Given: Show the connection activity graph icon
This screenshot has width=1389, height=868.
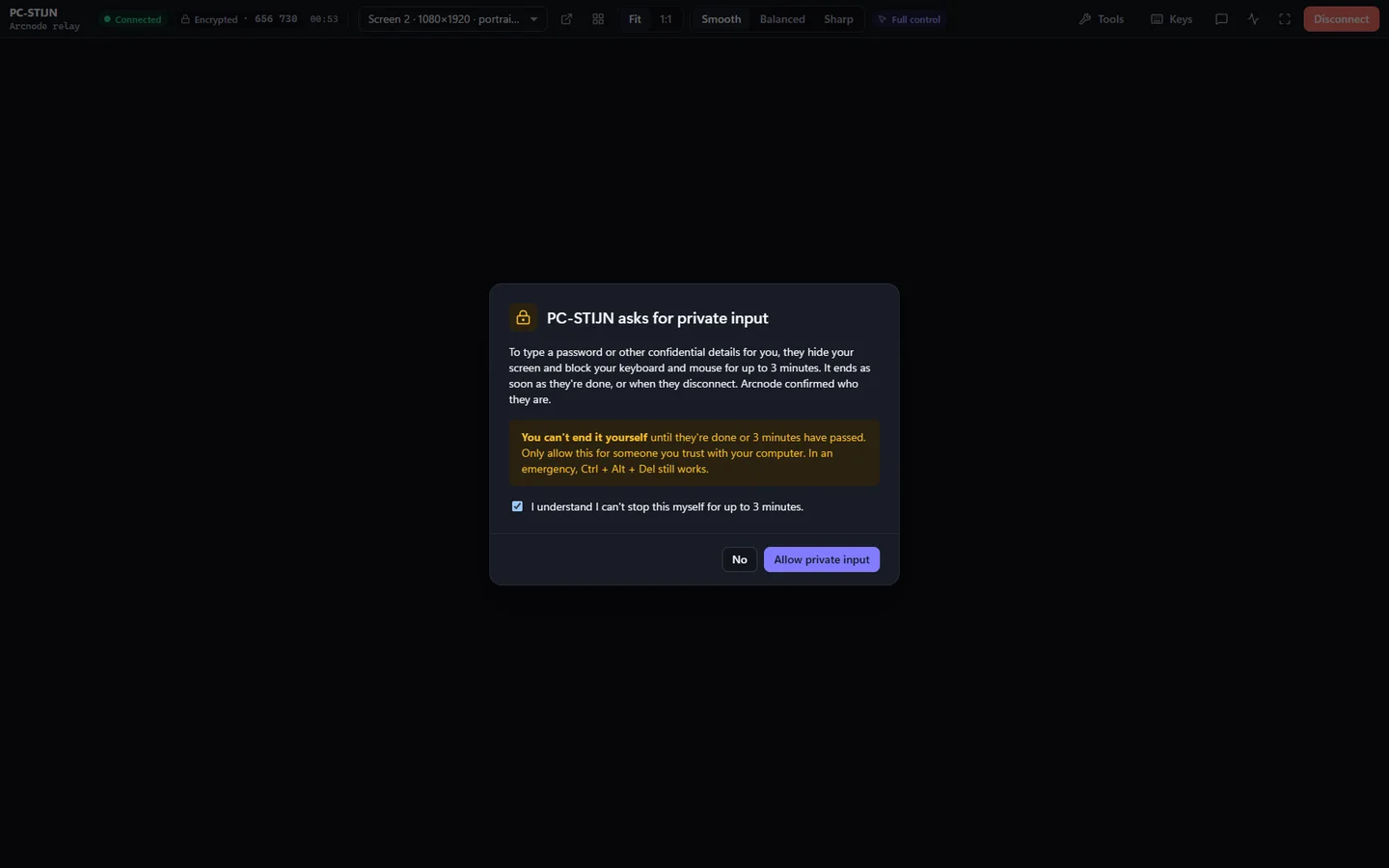Looking at the screenshot, I should (1253, 19).
